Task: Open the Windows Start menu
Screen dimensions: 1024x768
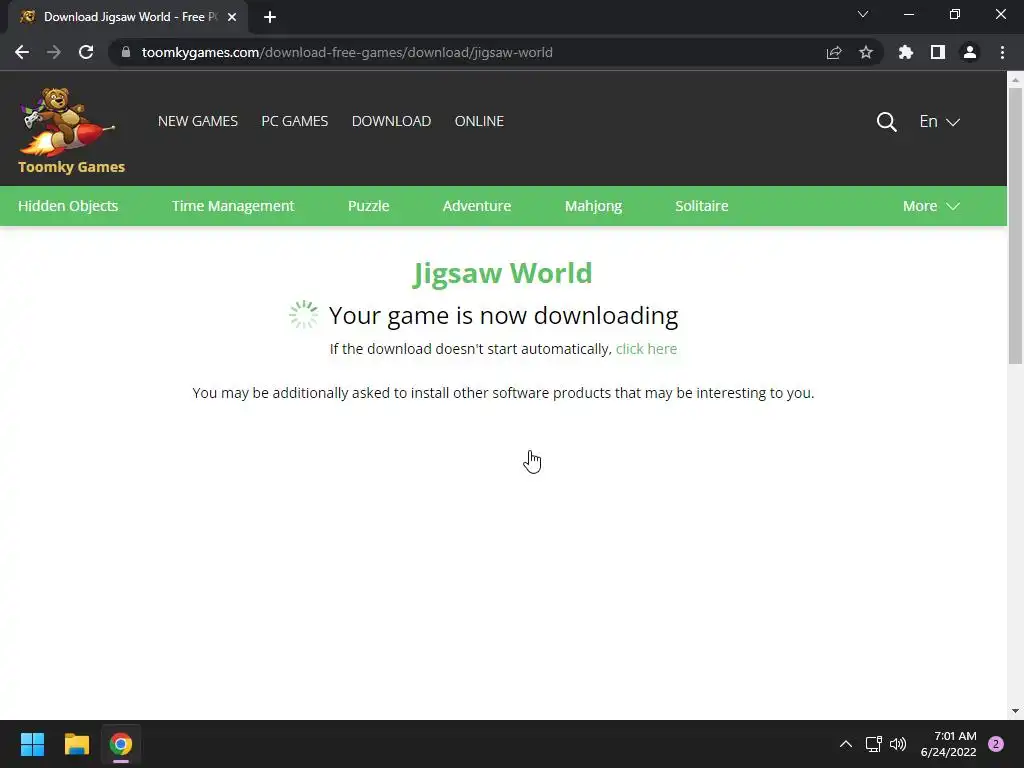Action: (32, 744)
